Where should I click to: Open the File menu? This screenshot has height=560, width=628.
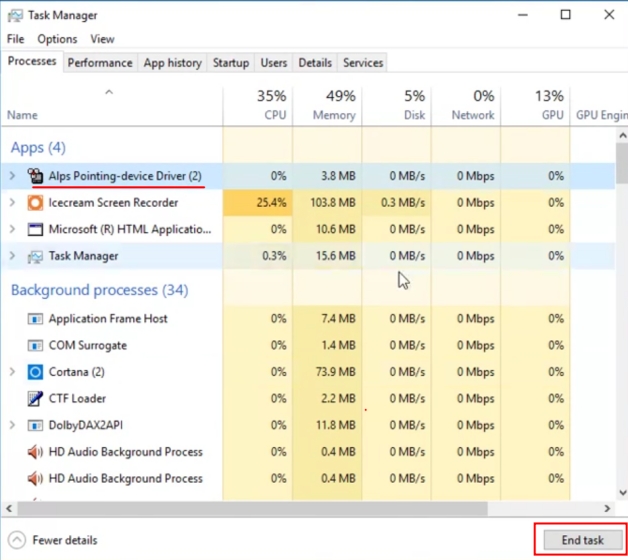click(16, 39)
